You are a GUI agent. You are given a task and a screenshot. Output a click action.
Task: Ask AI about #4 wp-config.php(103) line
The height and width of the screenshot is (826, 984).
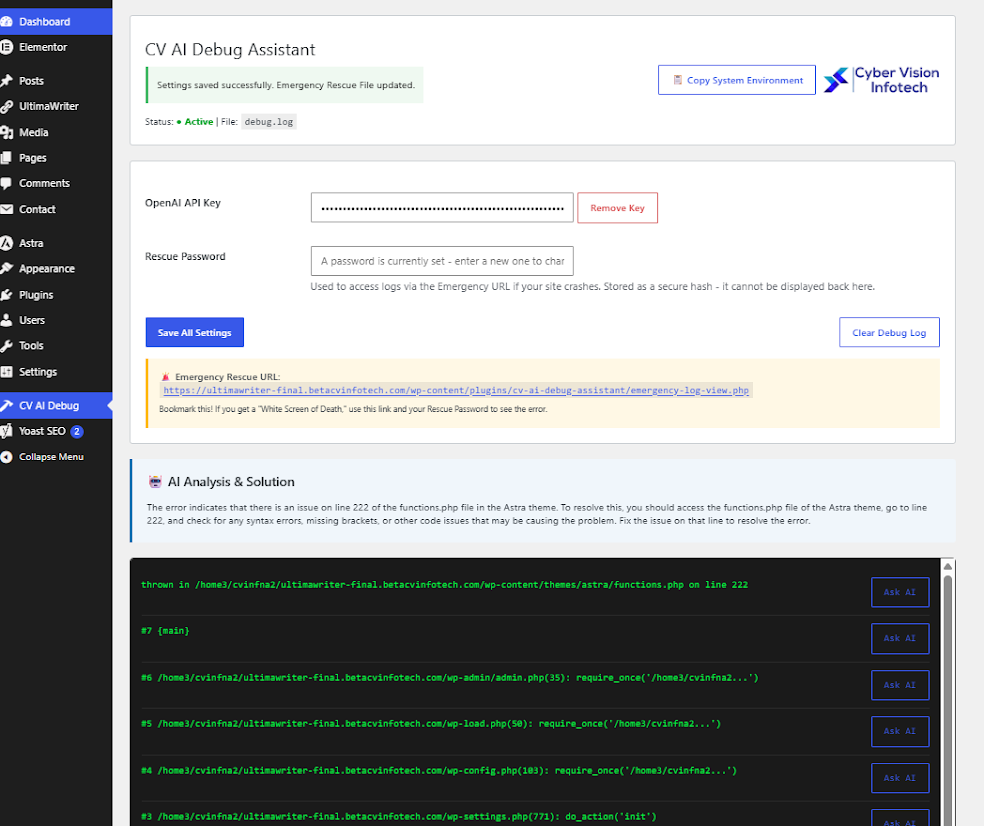(x=900, y=778)
